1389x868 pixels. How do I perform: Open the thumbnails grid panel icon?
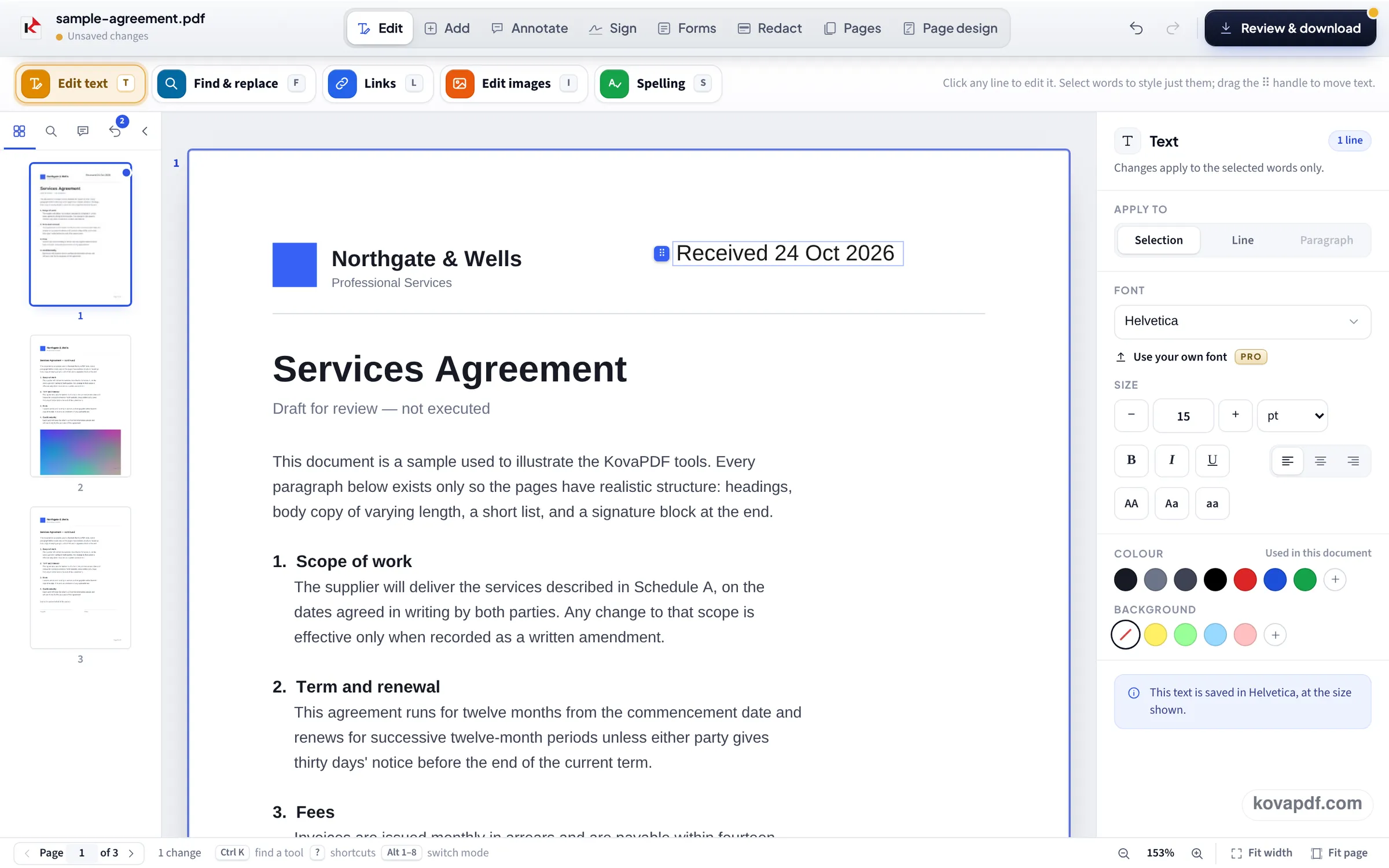(19, 131)
